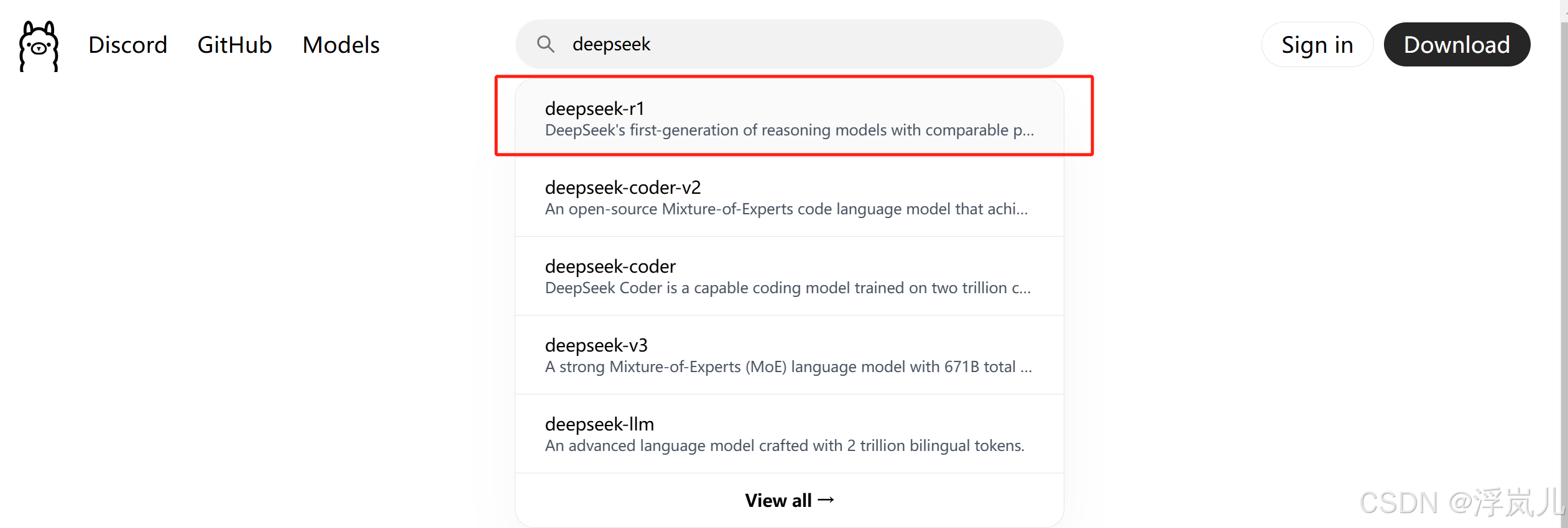Screen dimensions: 1568x528
Task: Select the deepseek-coder-v2 result
Action: (x=789, y=197)
